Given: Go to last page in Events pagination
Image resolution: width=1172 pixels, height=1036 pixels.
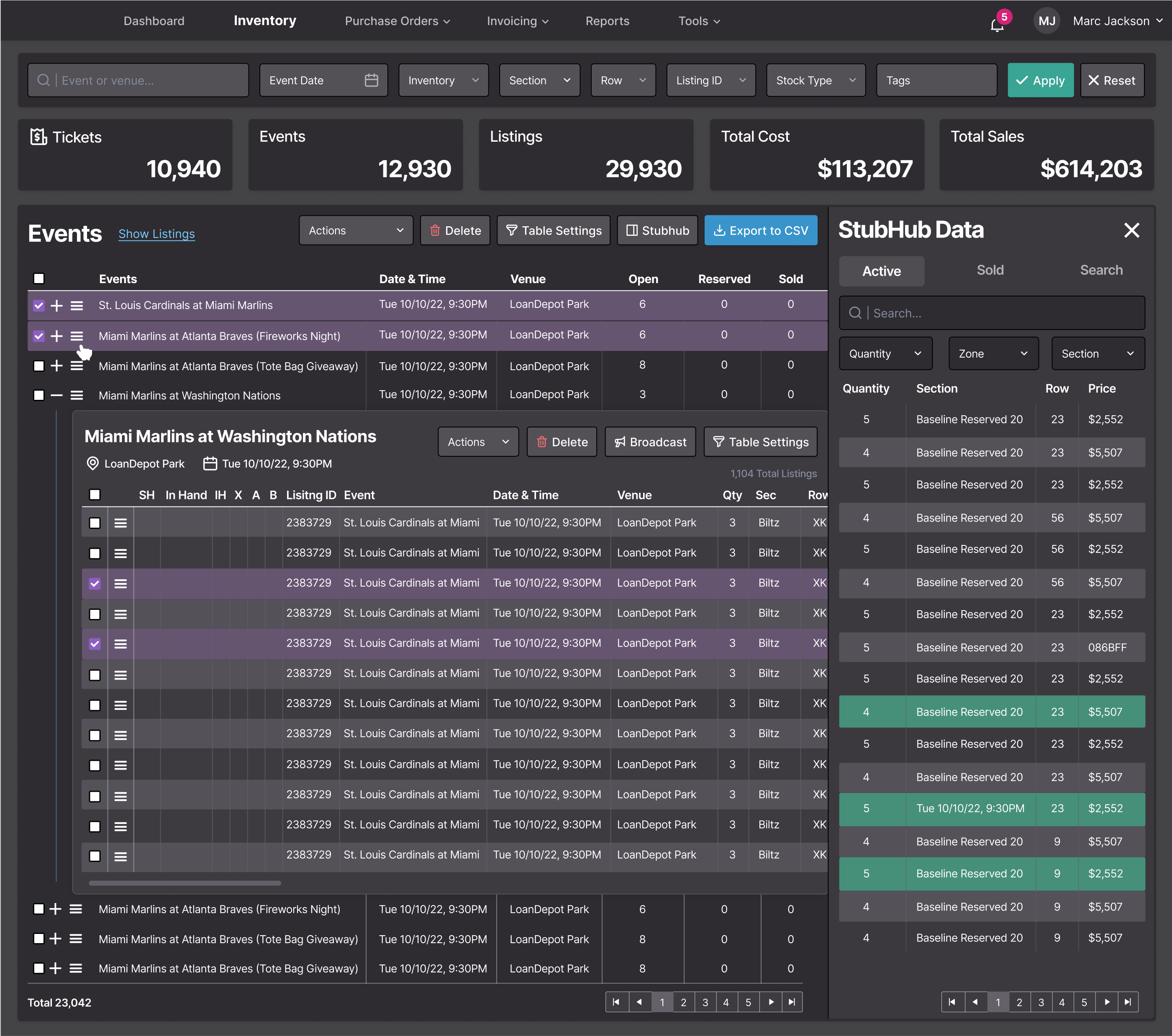Looking at the screenshot, I should (792, 1002).
